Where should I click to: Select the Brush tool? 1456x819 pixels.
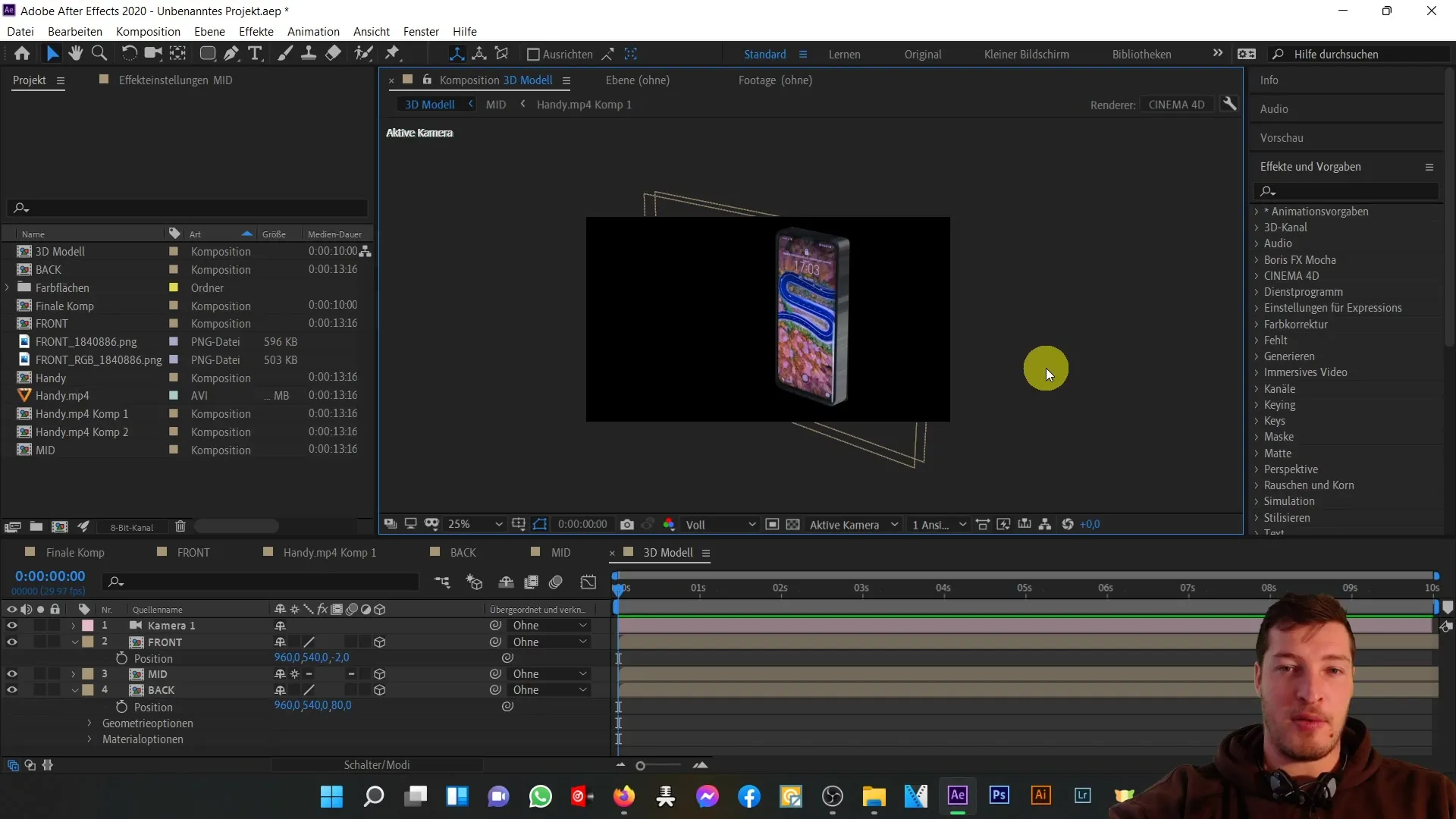click(x=285, y=54)
